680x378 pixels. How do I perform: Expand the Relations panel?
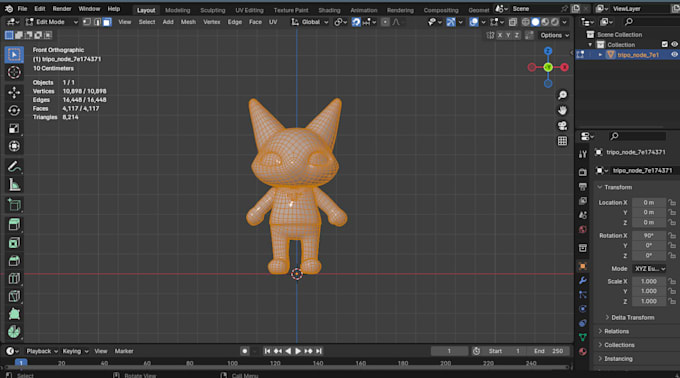click(x=613, y=331)
